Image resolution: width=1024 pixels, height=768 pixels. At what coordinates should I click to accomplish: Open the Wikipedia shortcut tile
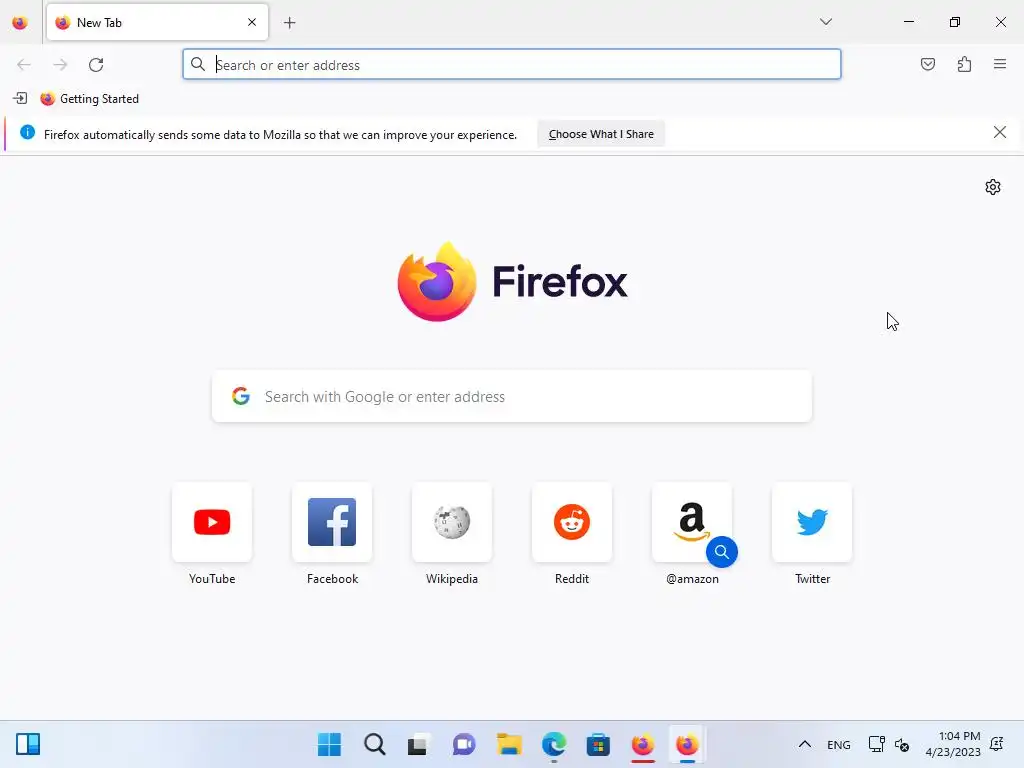click(452, 522)
